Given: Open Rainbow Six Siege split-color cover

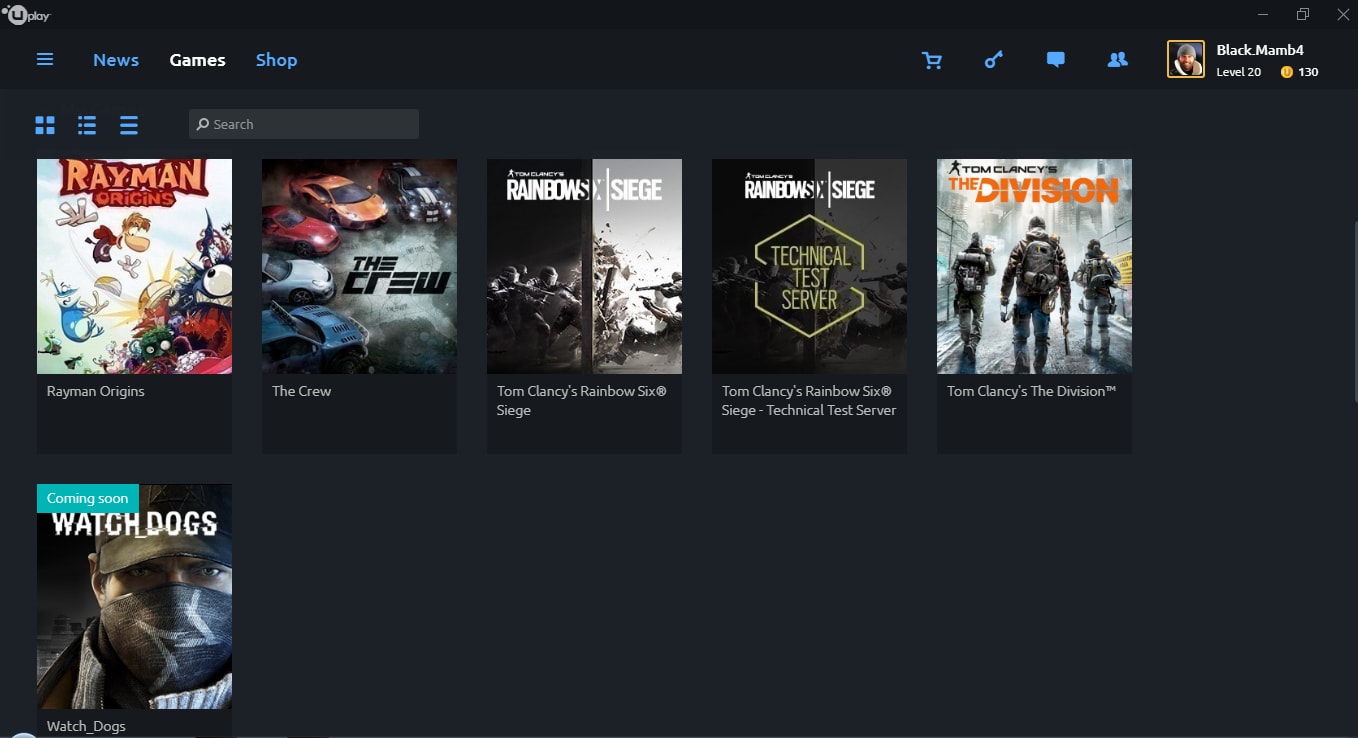Looking at the screenshot, I should tap(584, 266).
